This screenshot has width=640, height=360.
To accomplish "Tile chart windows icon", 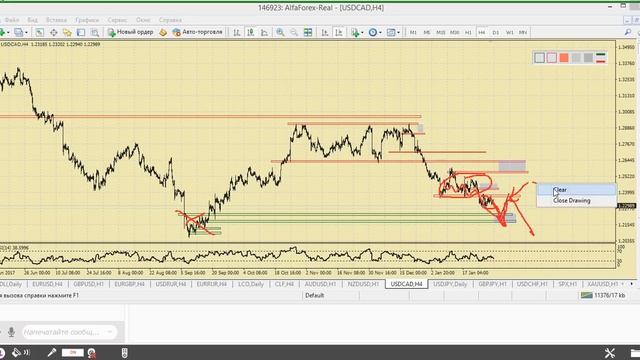I will coord(308,32).
